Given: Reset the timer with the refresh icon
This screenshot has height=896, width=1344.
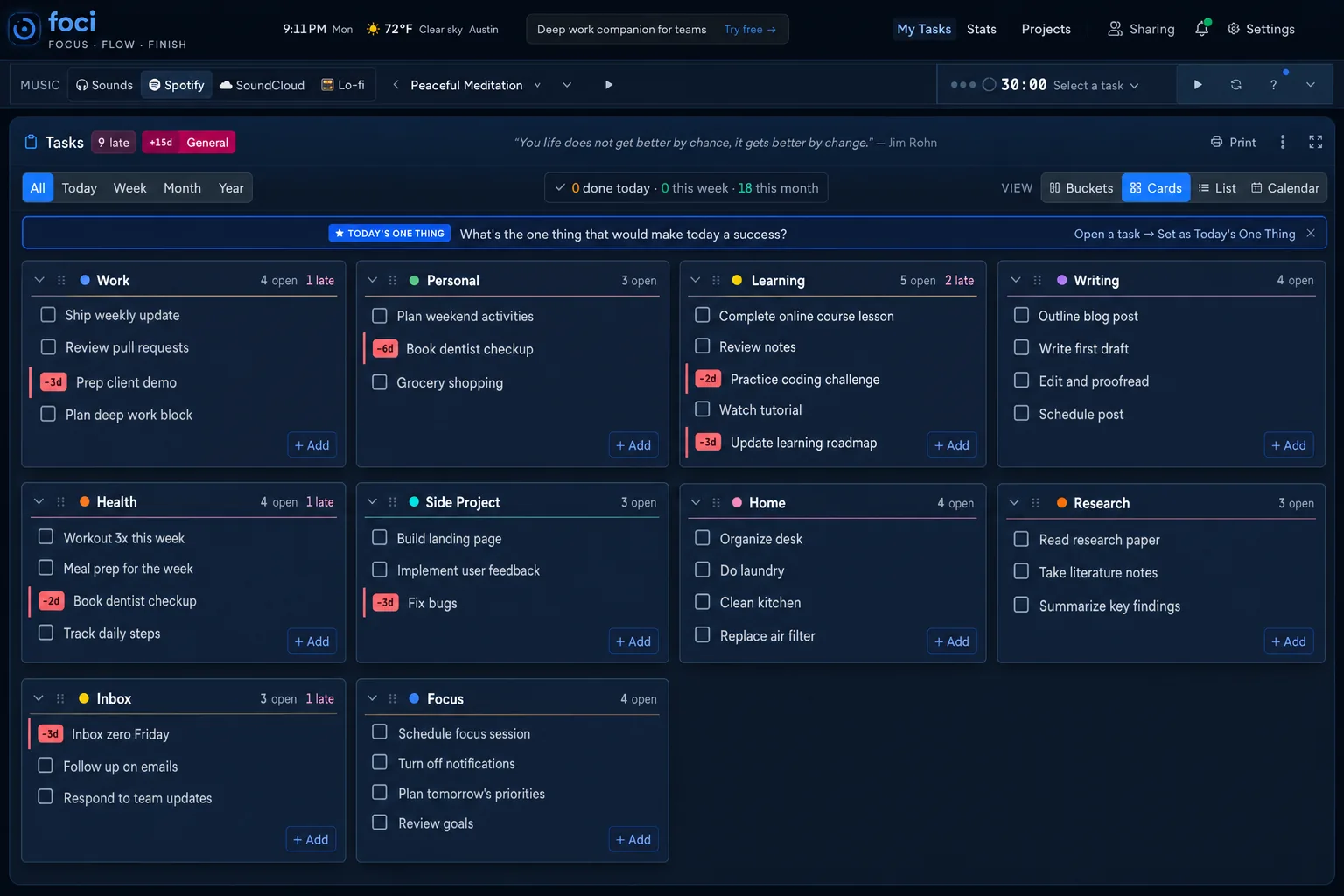Looking at the screenshot, I should click(x=1235, y=85).
